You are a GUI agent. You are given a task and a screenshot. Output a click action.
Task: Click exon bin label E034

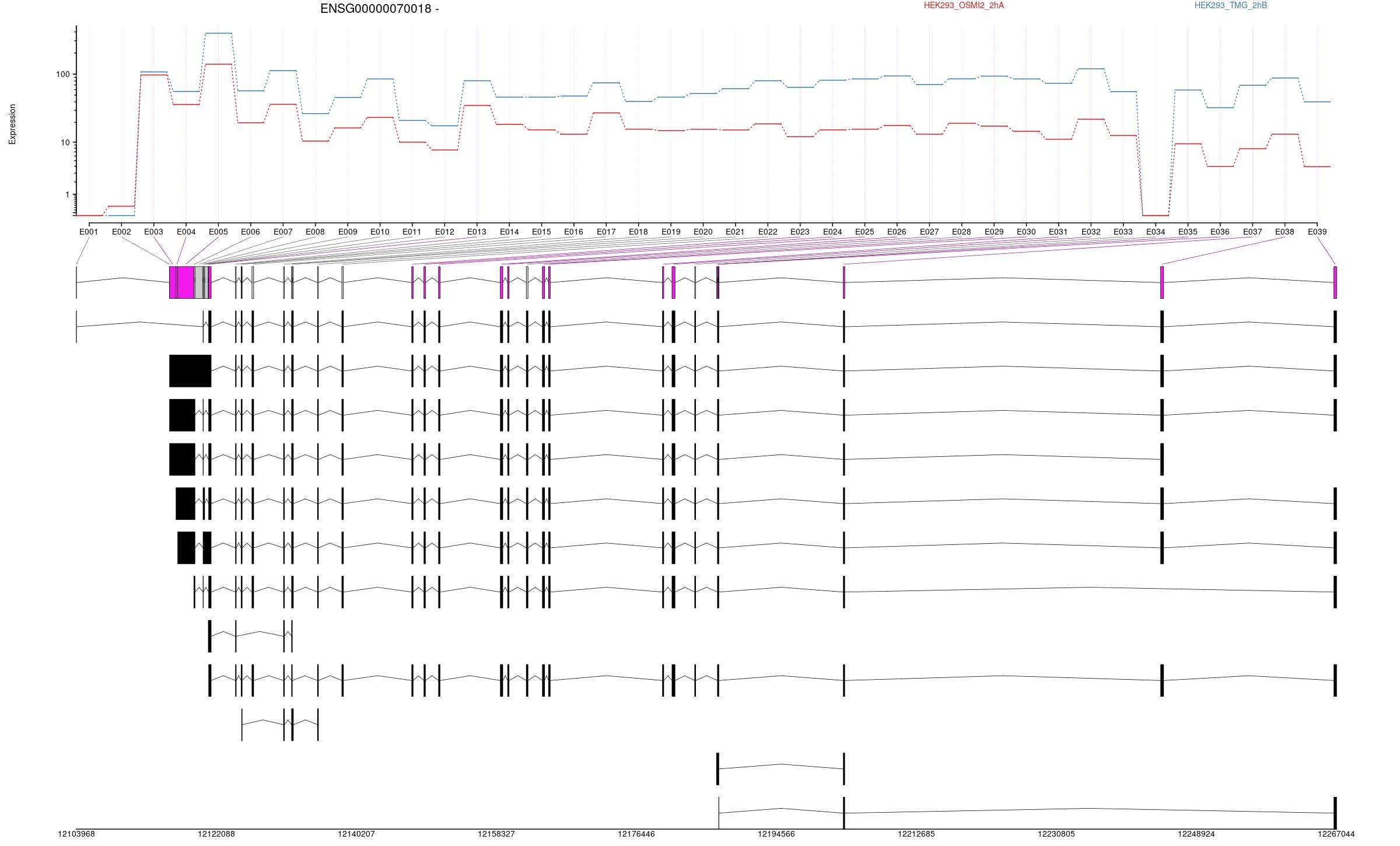click(x=1156, y=232)
